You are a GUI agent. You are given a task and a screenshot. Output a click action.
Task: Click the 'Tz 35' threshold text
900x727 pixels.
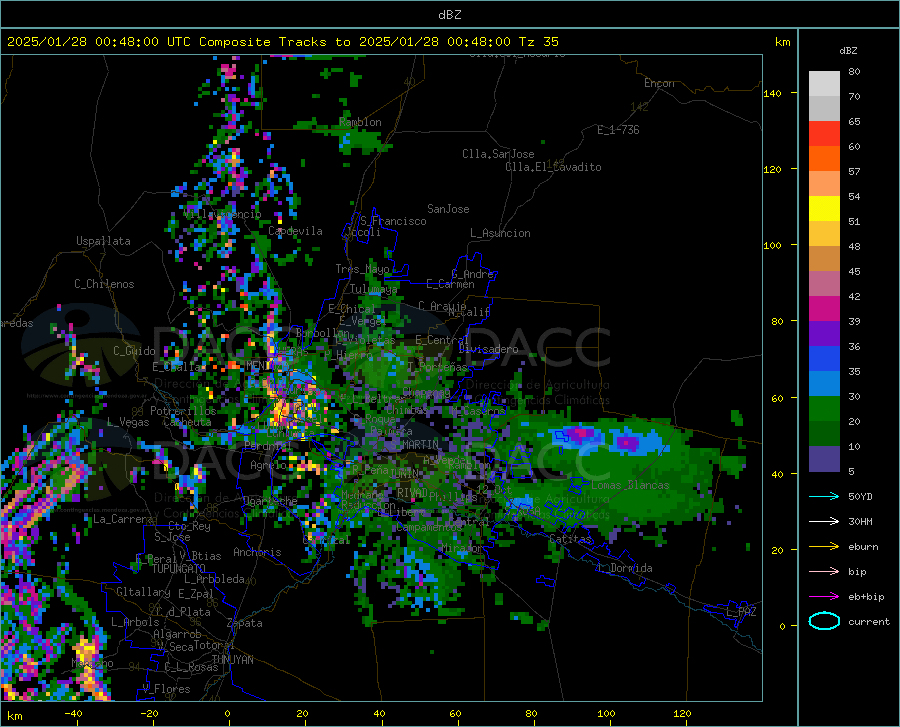(538, 42)
